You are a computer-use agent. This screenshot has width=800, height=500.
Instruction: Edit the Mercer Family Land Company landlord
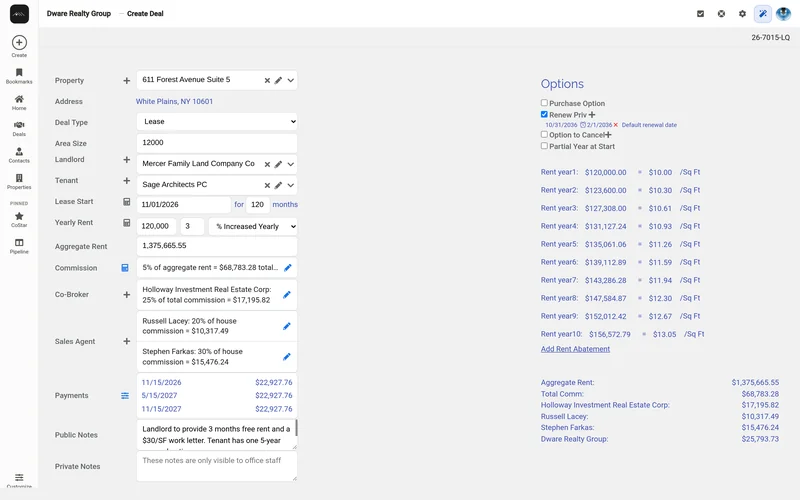click(x=278, y=164)
